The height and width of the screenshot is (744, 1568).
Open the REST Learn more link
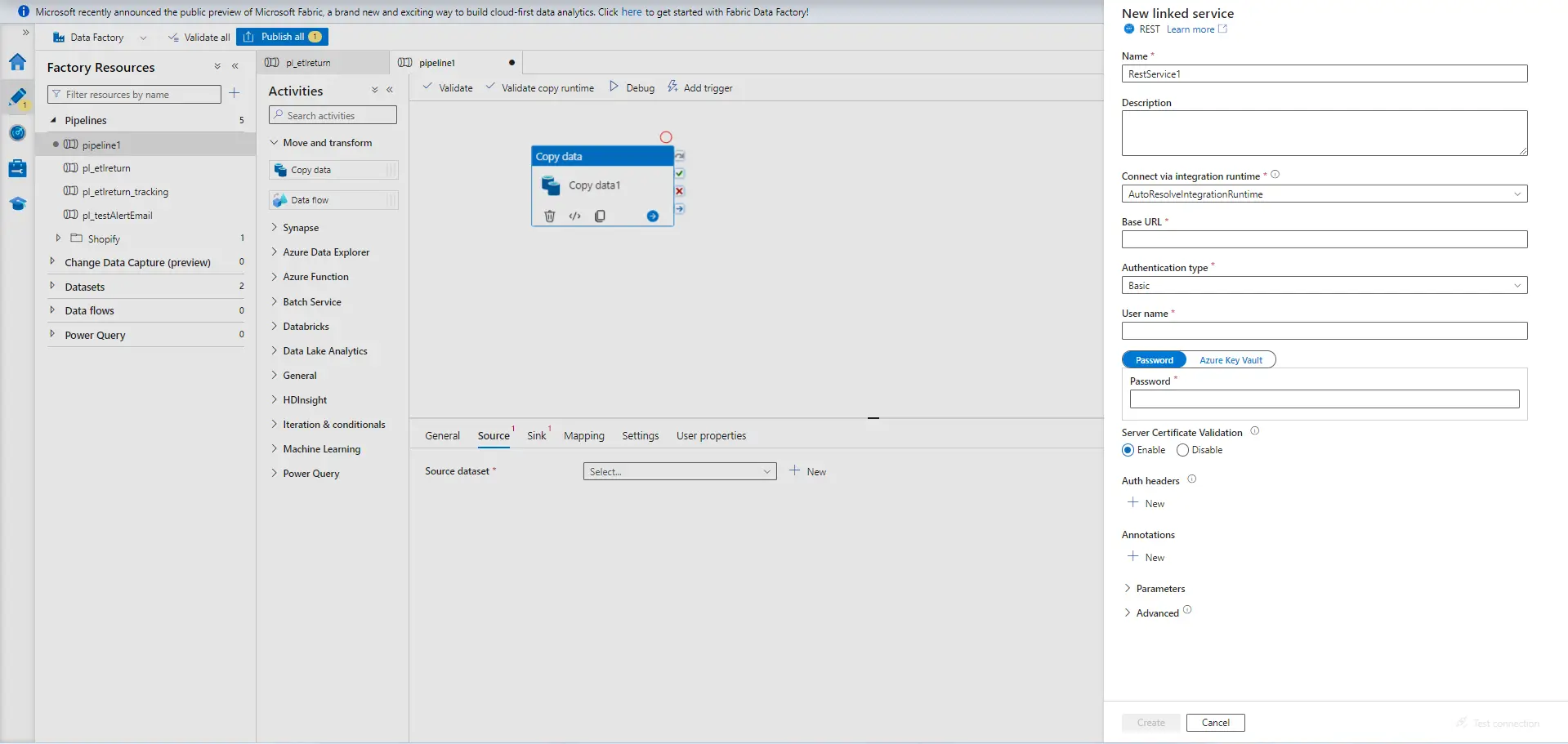pyautogui.click(x=1196, y=29)
